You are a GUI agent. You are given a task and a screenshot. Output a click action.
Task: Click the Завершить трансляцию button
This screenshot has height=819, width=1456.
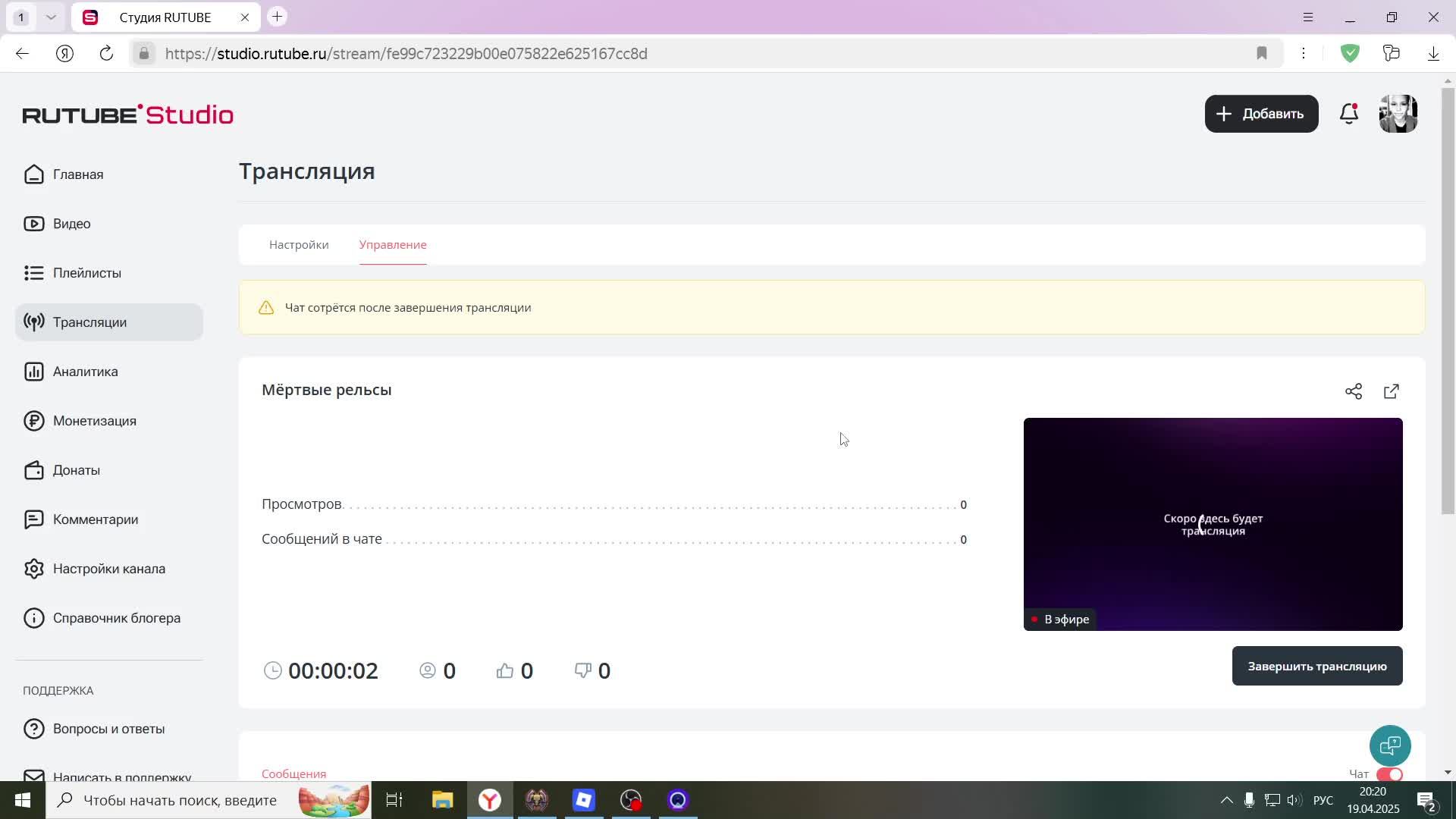click(1316, 666)
